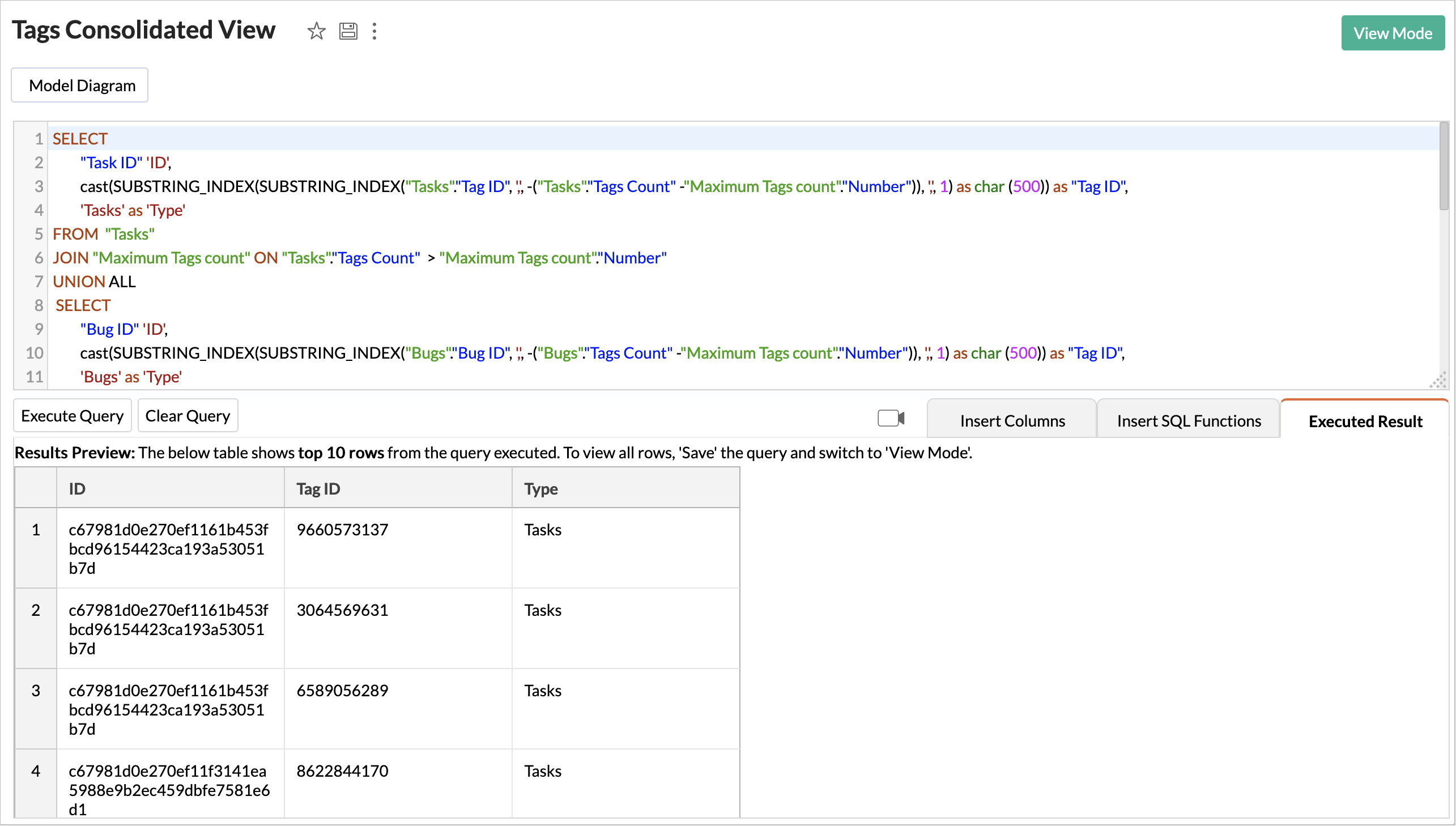Select the cell with Tag ID 9660573137

pos(342,530)
